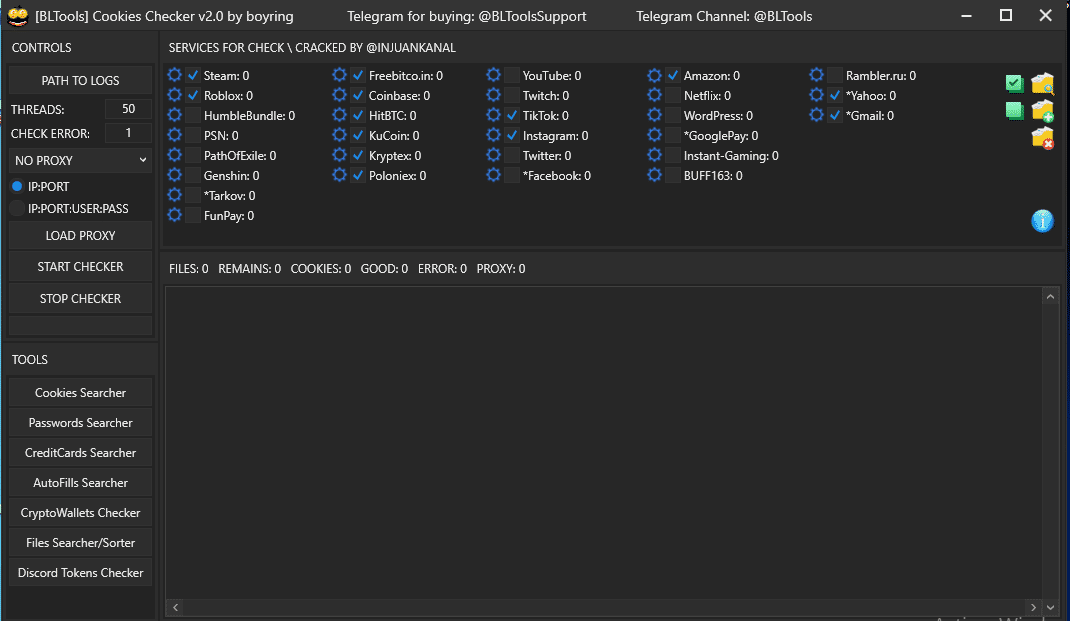This screenshot has width=1070, height=621.
Task: Click the gear icon beside HumbleBundle
Action: point(175,115)
